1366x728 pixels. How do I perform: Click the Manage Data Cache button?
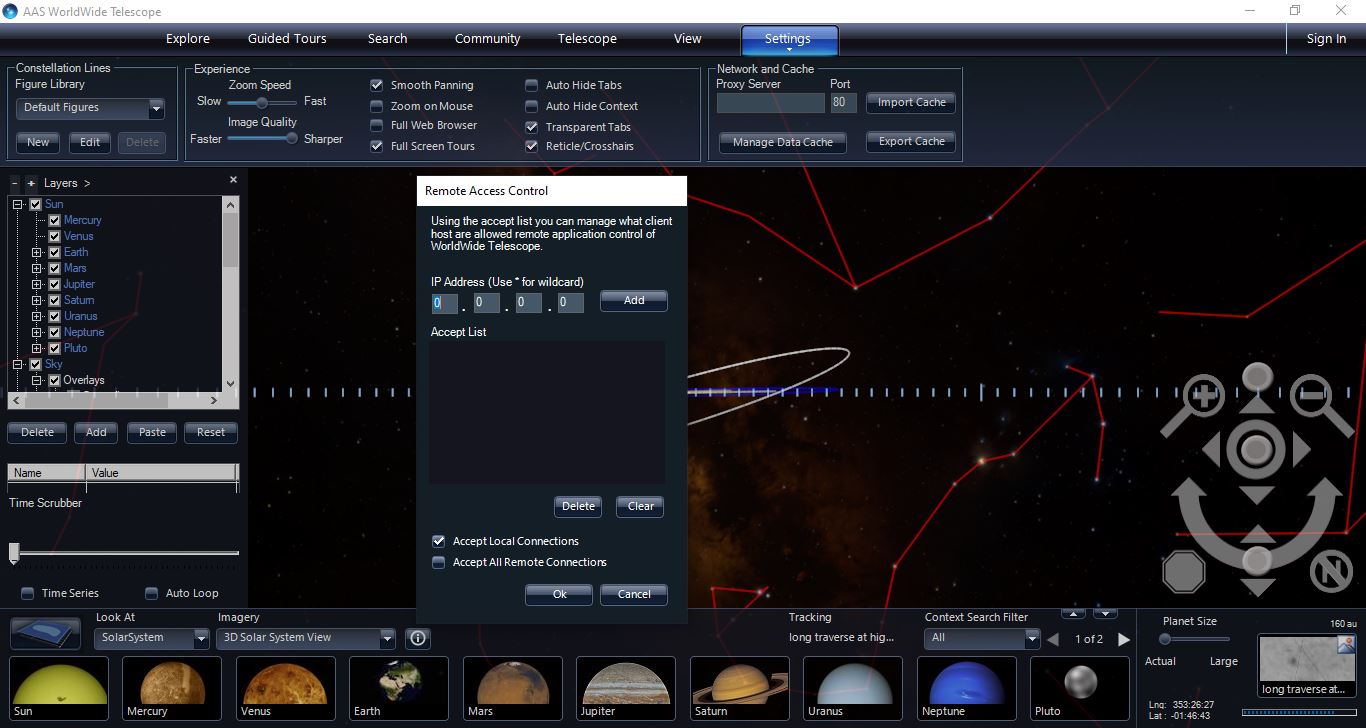tap(783, 142)
